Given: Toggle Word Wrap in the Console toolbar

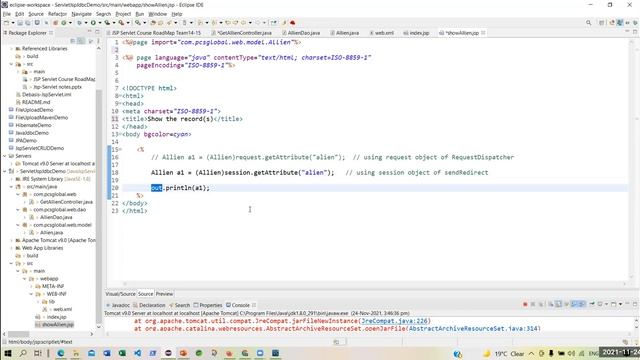Looking at the screenshot, I should pos(567,304).
